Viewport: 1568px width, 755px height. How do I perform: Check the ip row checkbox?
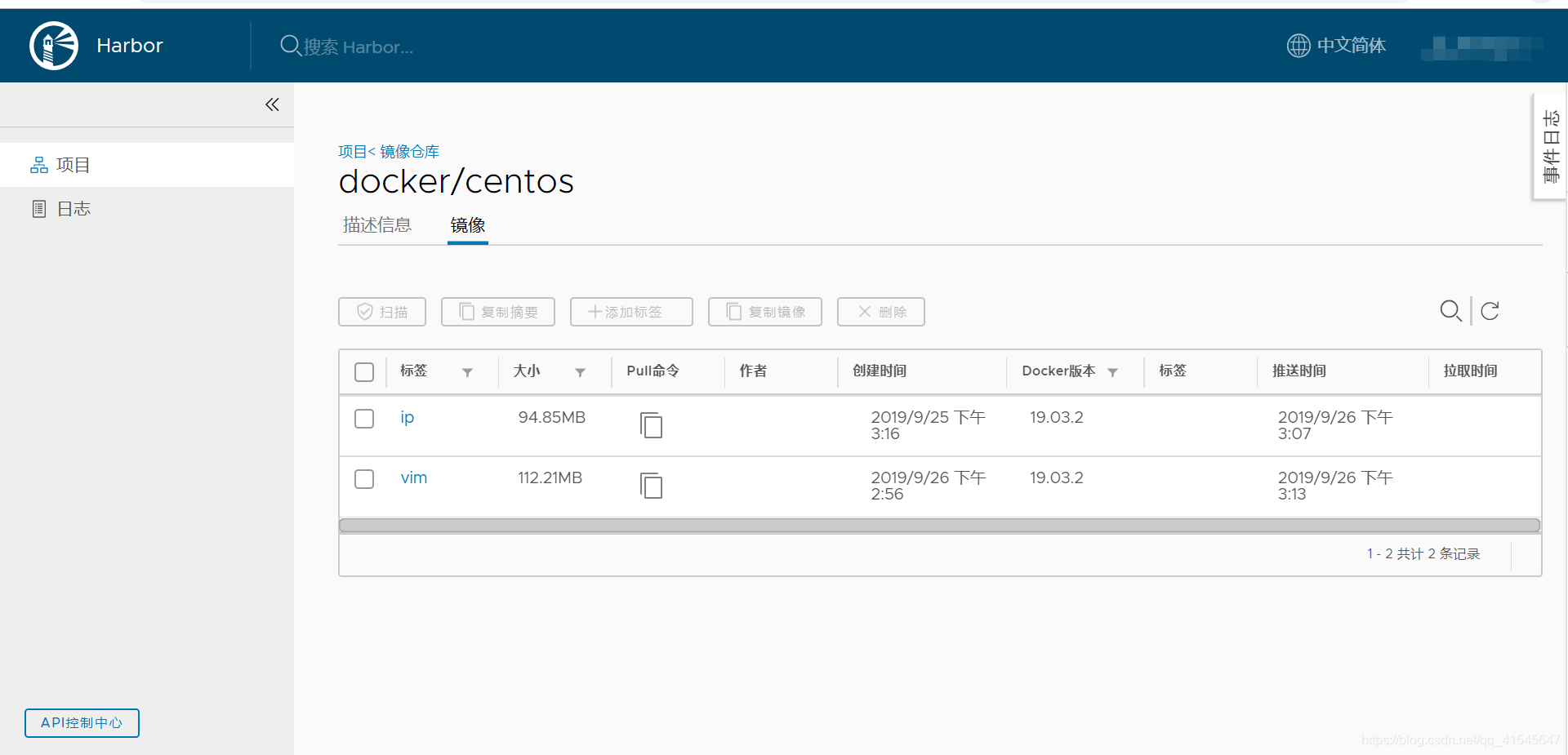coord(364,419)
